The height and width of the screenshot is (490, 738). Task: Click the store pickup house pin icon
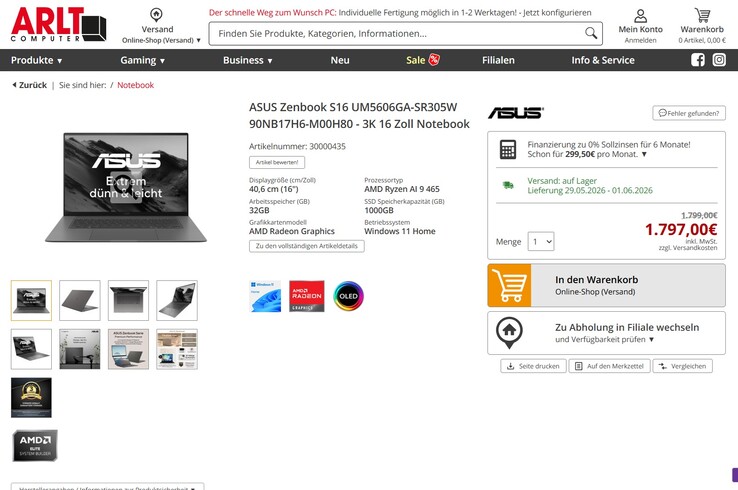pyautogui.click(x=509, y=332)
